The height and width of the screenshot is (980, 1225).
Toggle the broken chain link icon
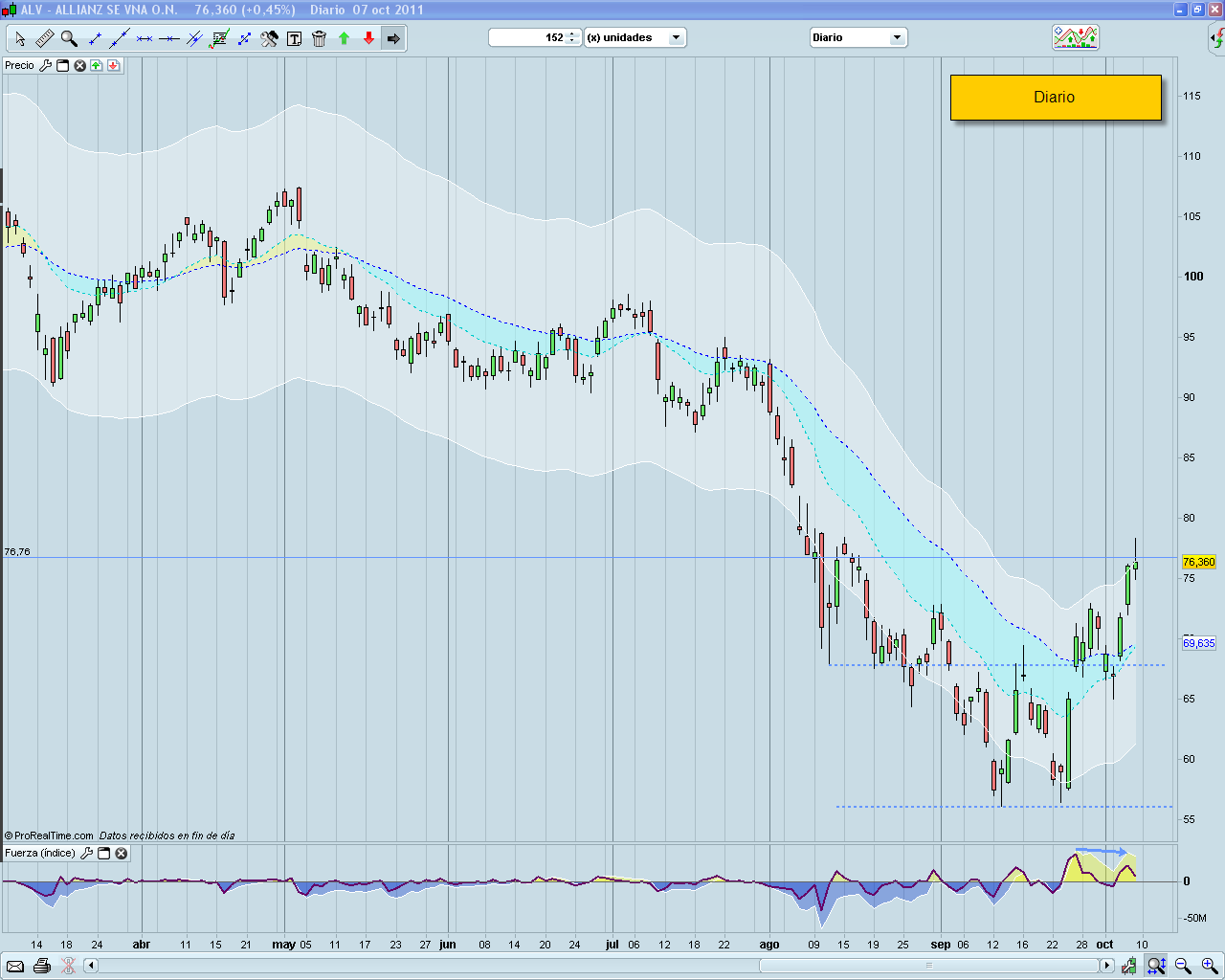tap(68, 966)
